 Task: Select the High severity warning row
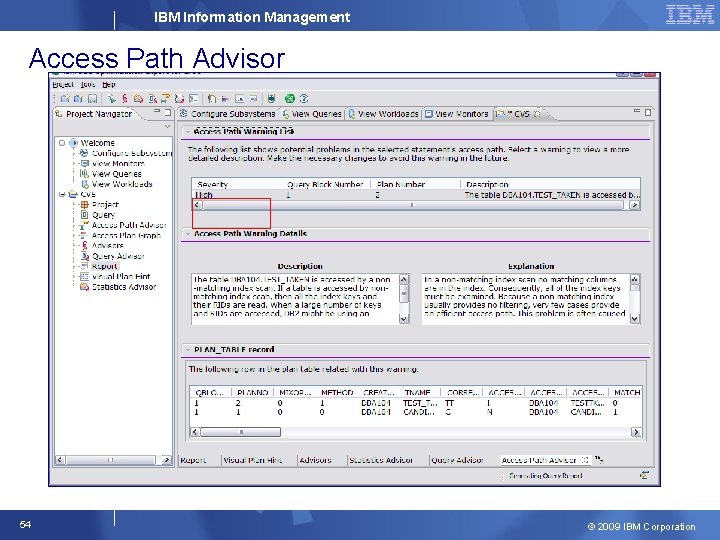[416, 195]
